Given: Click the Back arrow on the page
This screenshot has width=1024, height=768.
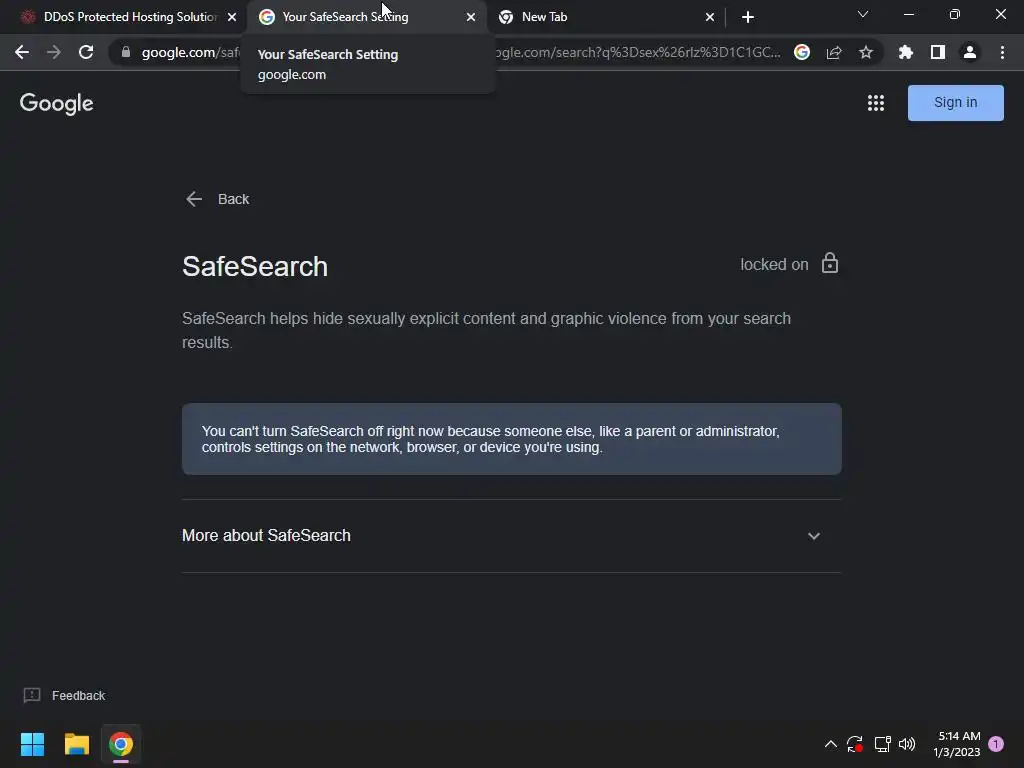Looking at the screenshot, I should click(x=194, y=199).
